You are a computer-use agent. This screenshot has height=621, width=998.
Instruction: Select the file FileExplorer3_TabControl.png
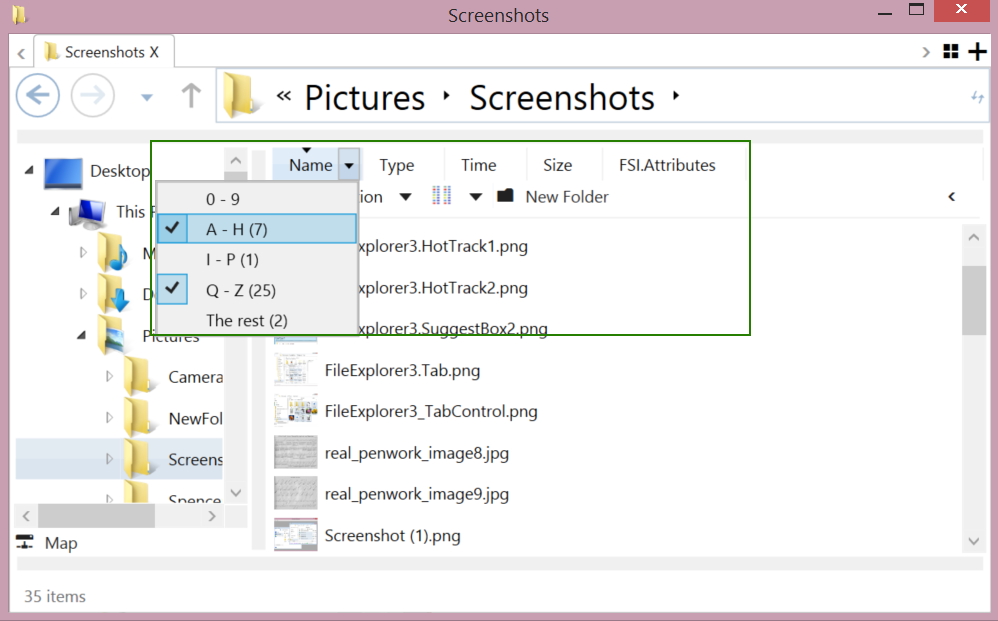[x=431, y=412]
